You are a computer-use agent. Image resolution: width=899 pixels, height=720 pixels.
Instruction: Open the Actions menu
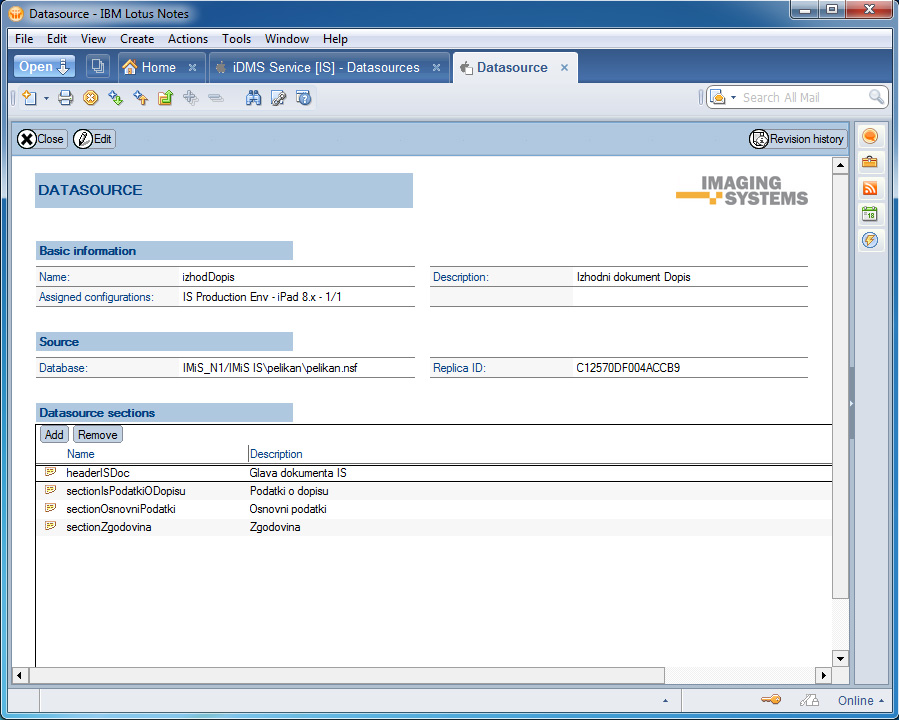(x=188, y=39)
